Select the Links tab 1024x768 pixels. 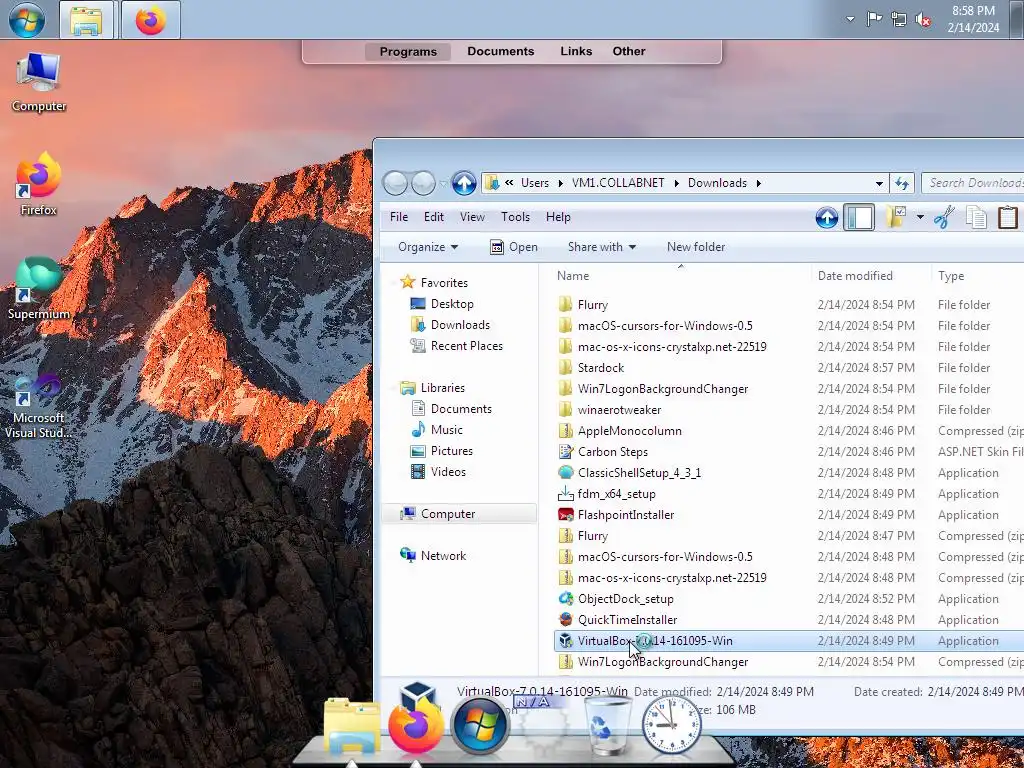point(576,51)
